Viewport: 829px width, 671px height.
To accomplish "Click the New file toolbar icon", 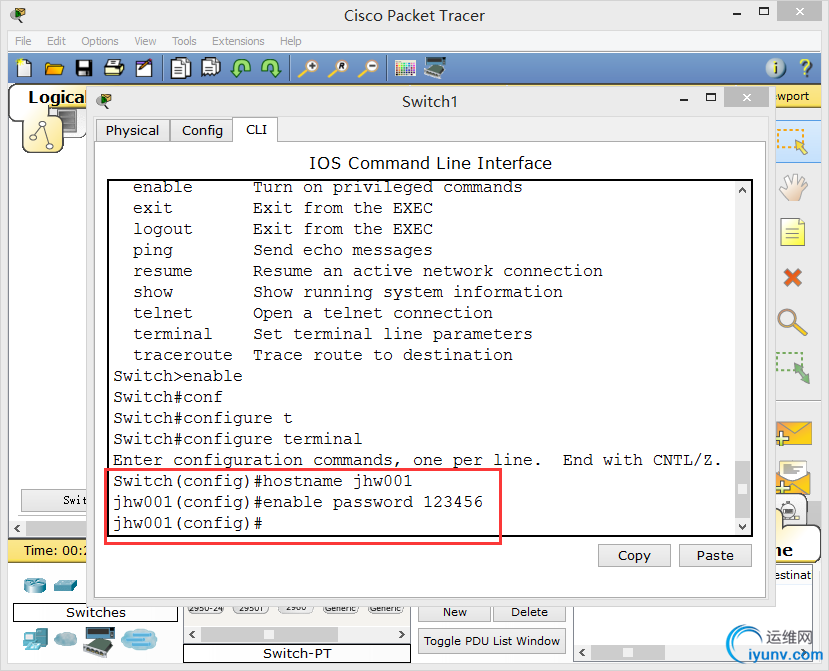I will click(24, 68).
